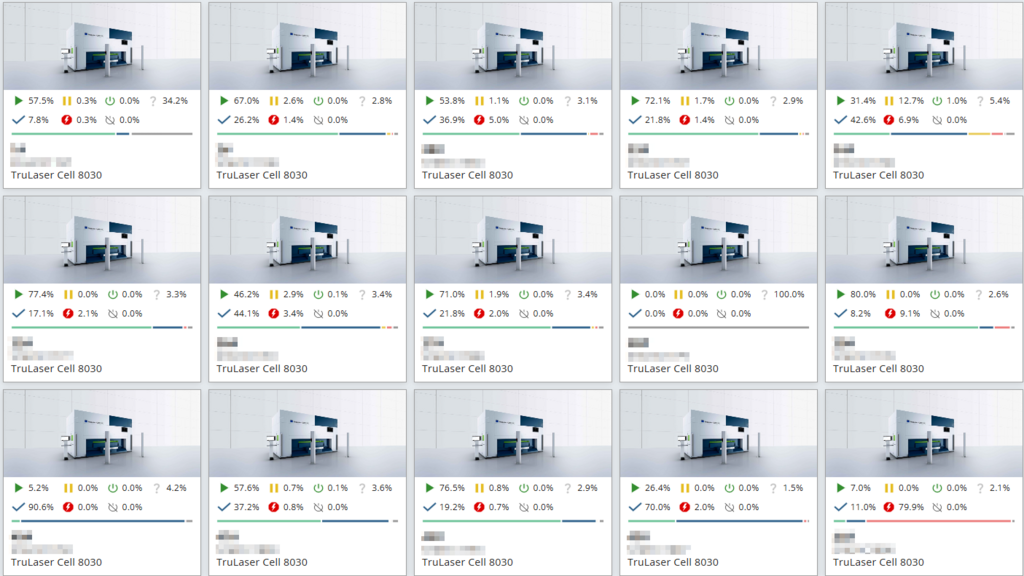Select the red error icon beside 5.0%
The height and width of the screenshot is (576, 1024).
479,120
